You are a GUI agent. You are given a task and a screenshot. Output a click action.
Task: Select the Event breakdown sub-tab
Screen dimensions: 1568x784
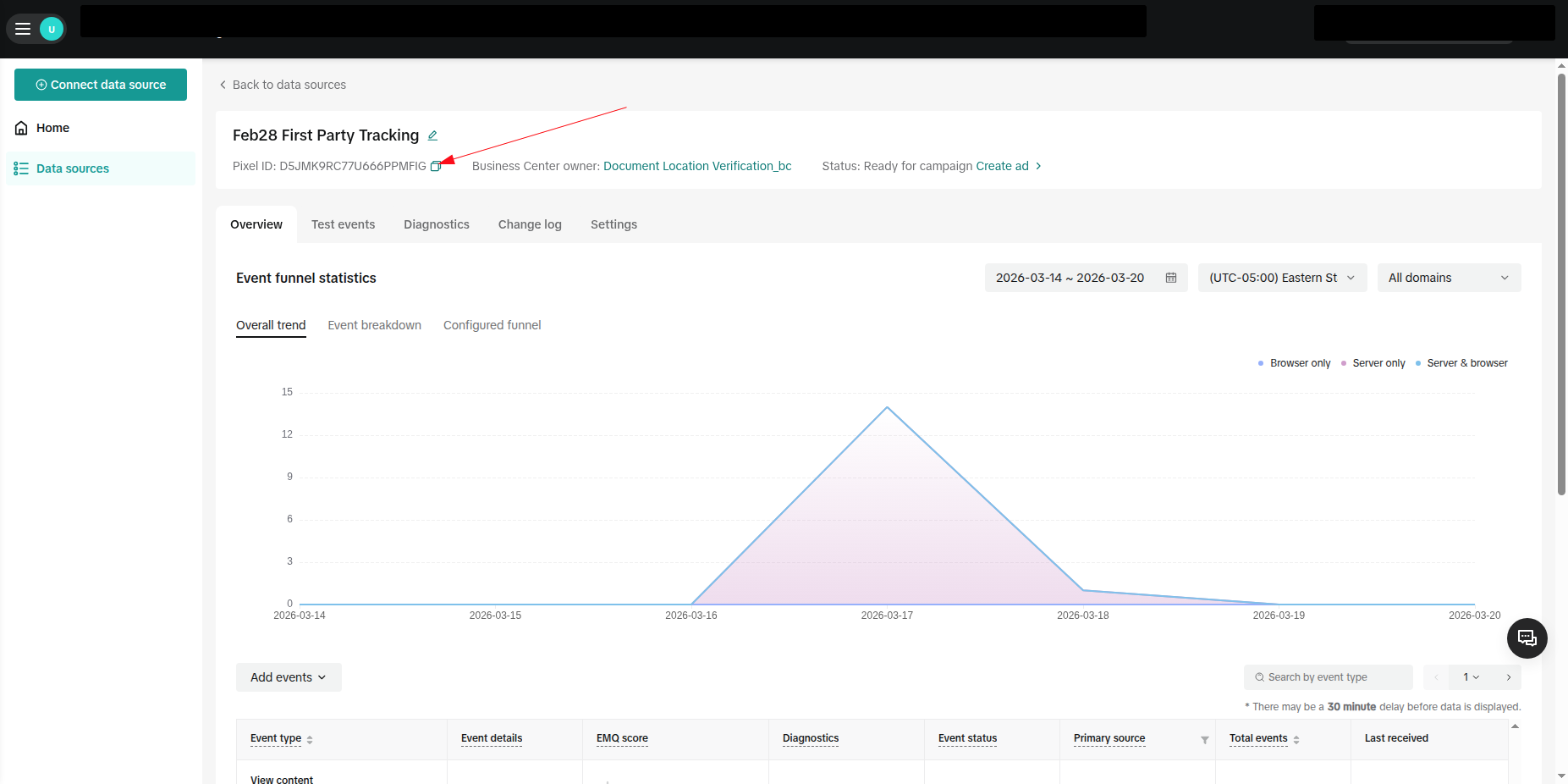tap(374, 325)
